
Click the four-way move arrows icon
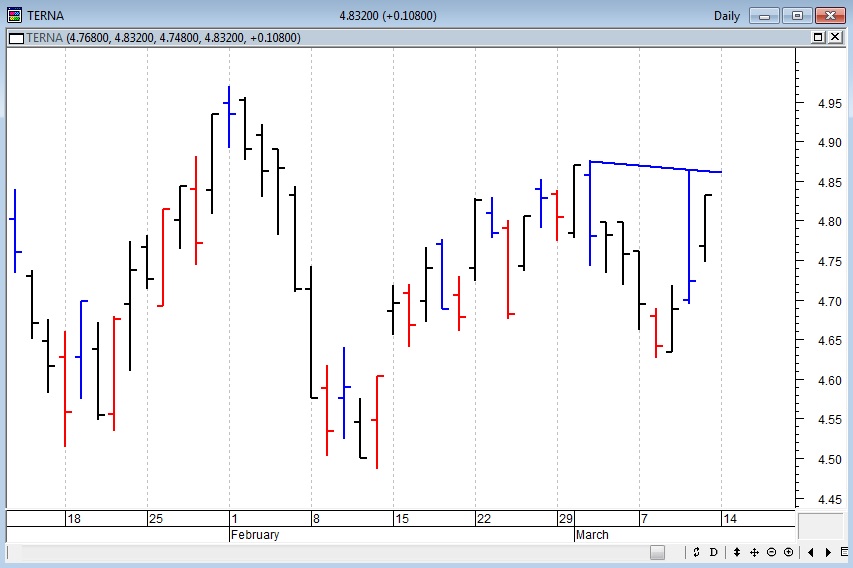[x=754, y=552]
